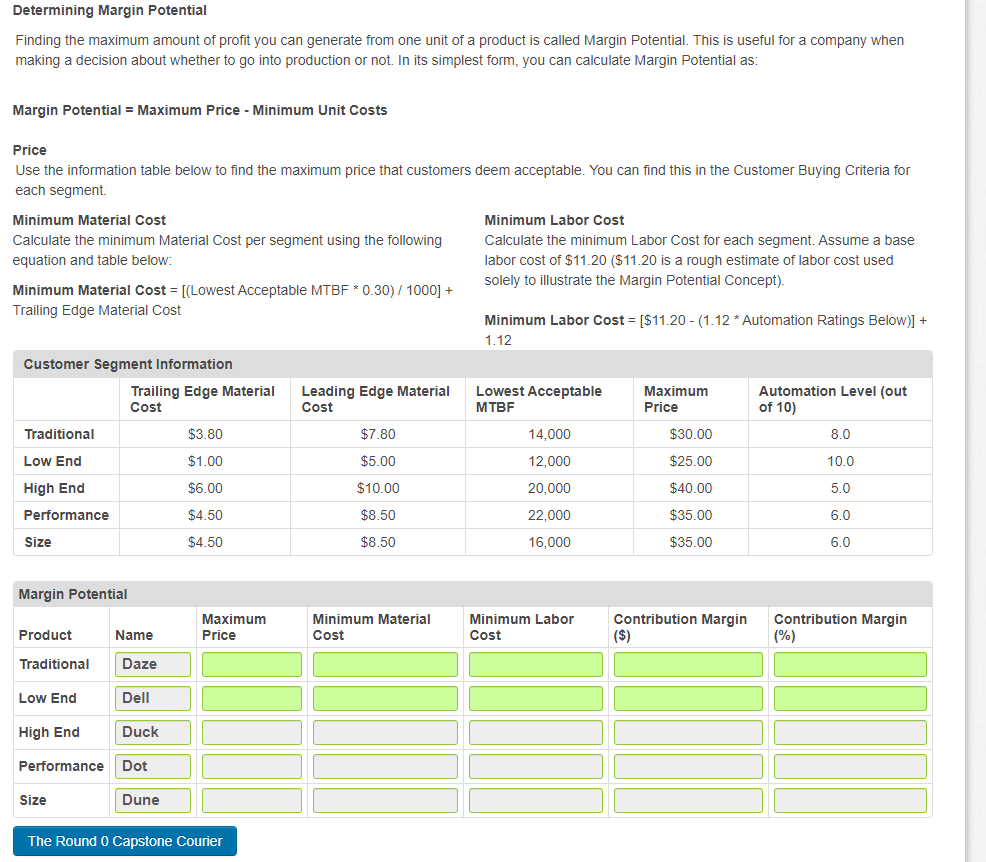Click High End's Maximum Price field
The width and height of the screenshot is (986, 862).
coord(250,731)
